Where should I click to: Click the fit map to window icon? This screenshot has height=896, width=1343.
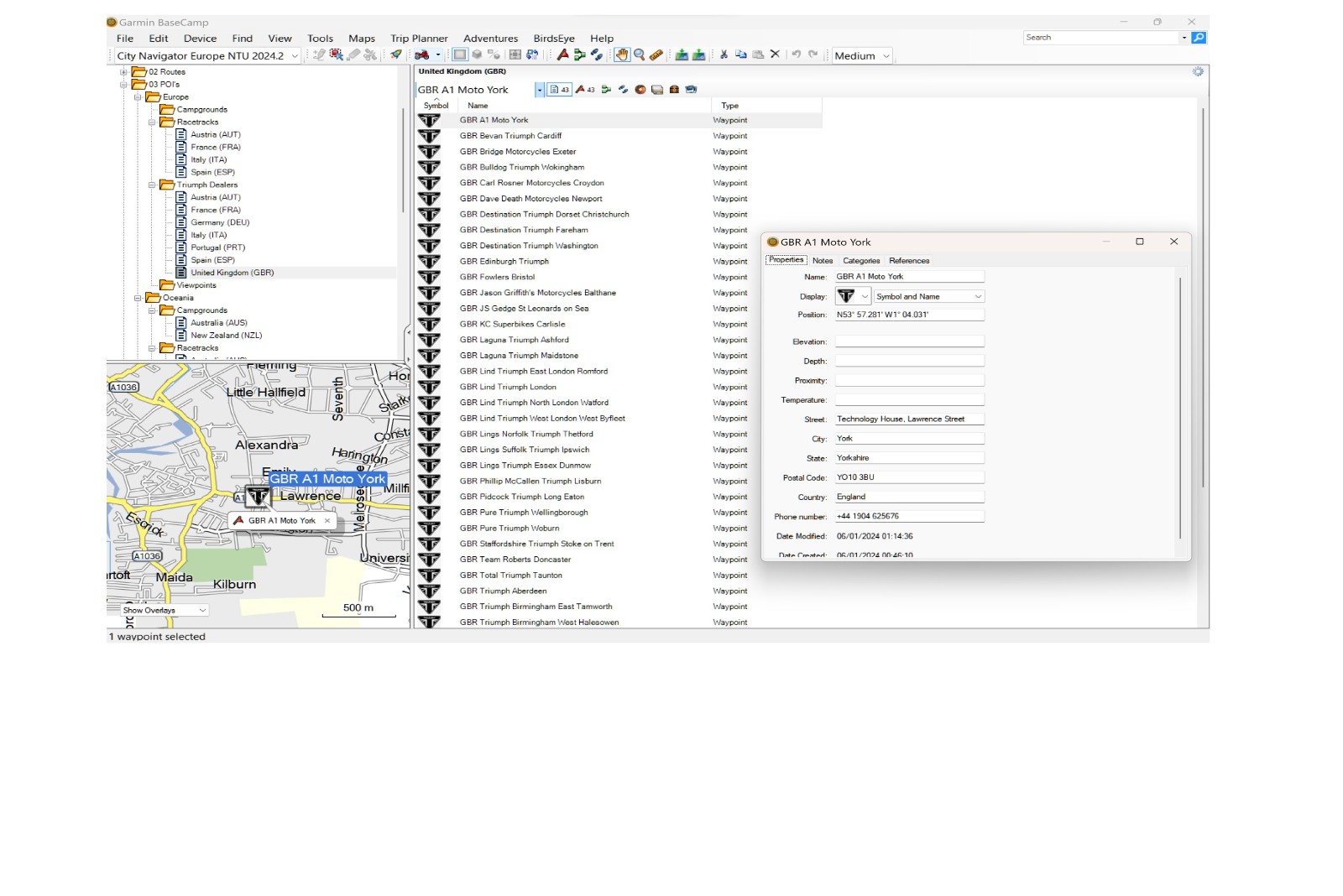coord(515,55)
